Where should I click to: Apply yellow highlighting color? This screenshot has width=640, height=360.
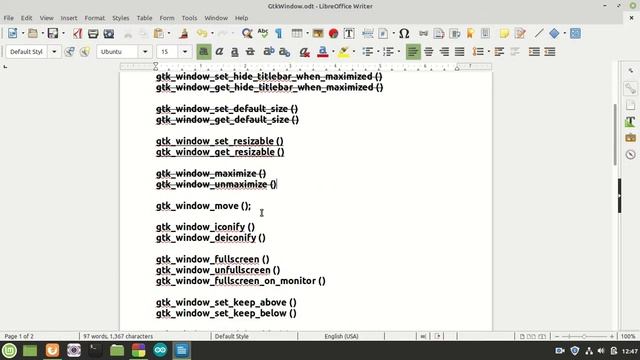pyautogui.click(x=344, y=52)
